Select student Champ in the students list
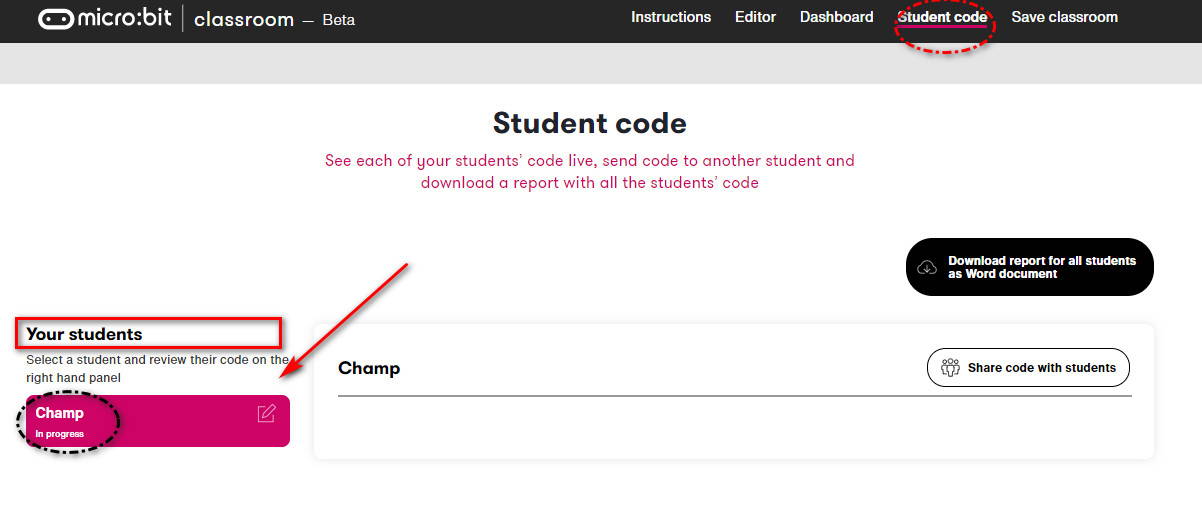The image size is (1202, 517). point(158,421)
